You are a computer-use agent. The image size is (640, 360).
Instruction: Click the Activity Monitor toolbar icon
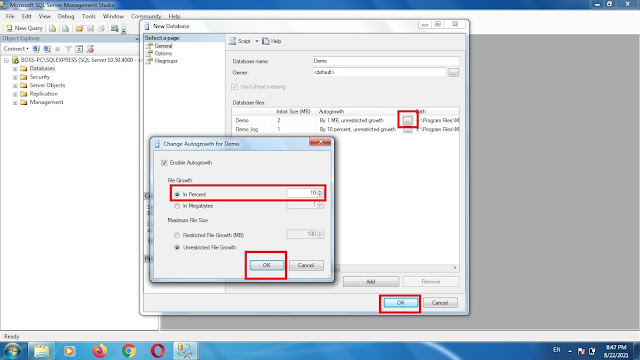(115, 28)
